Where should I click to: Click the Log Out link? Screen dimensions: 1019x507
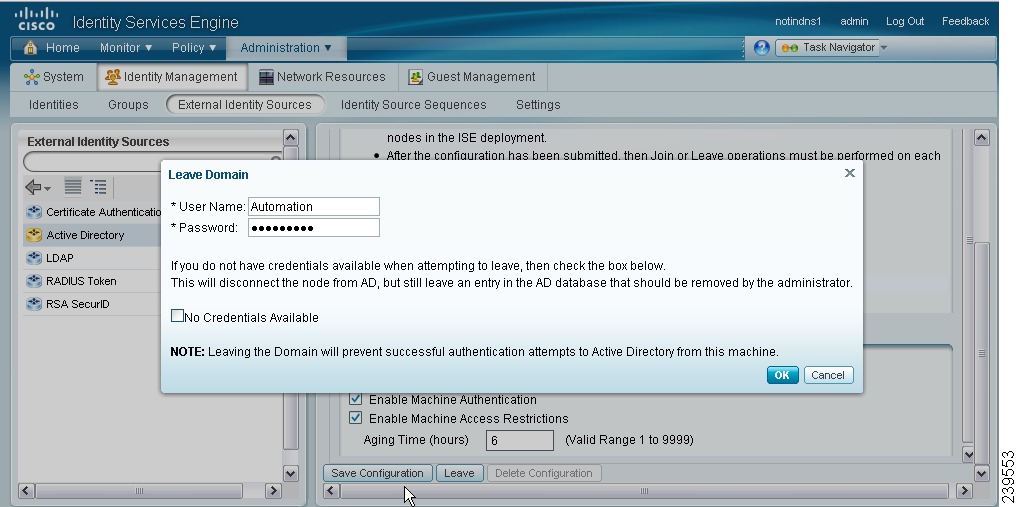(x=905, y=21)
